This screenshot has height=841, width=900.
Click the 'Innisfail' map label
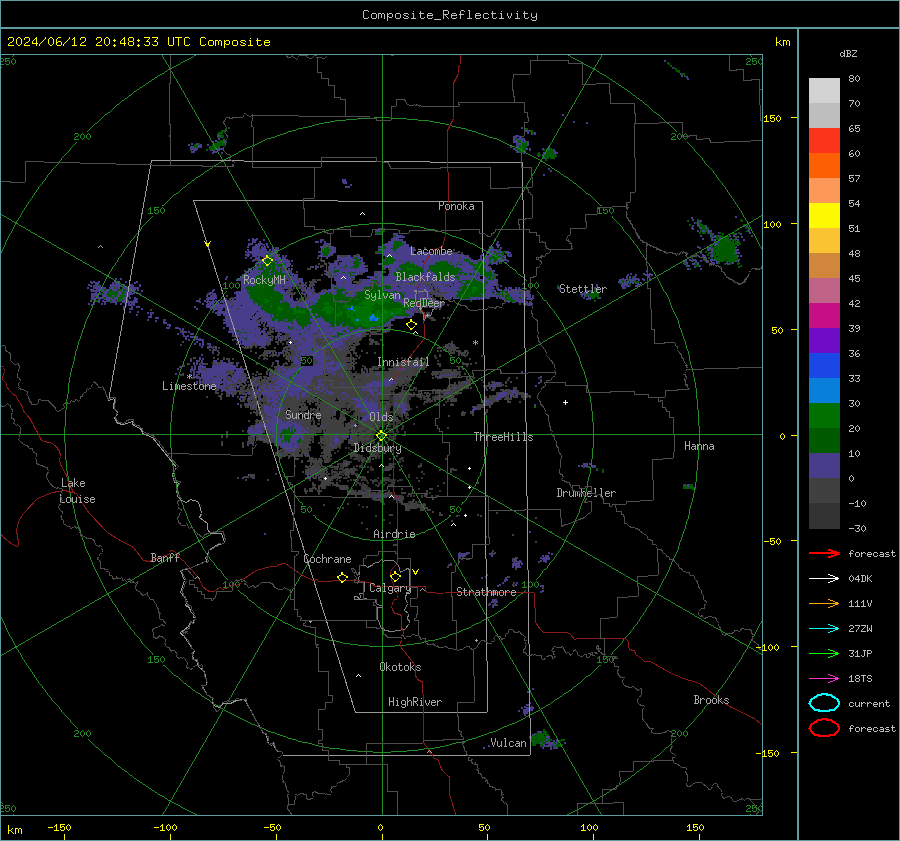pos(403,362)
